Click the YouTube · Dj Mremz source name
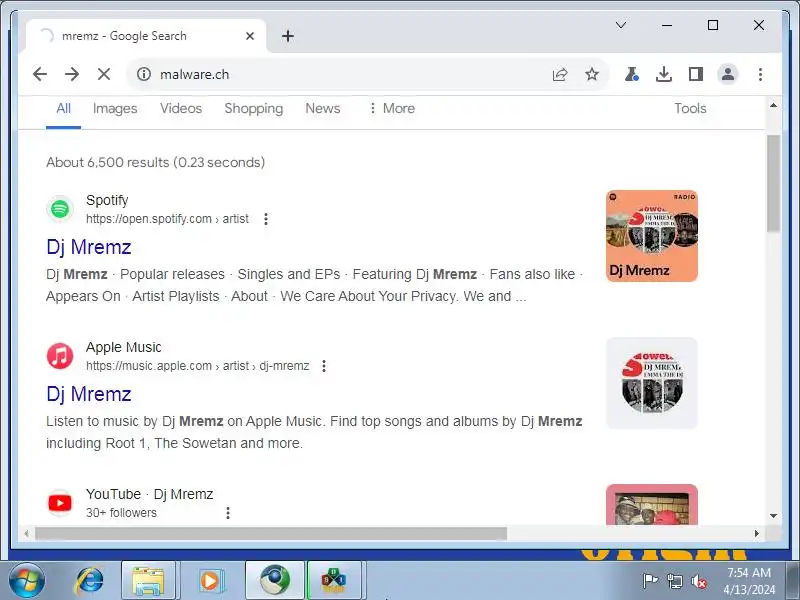800x600 pixels. (149, 494)
